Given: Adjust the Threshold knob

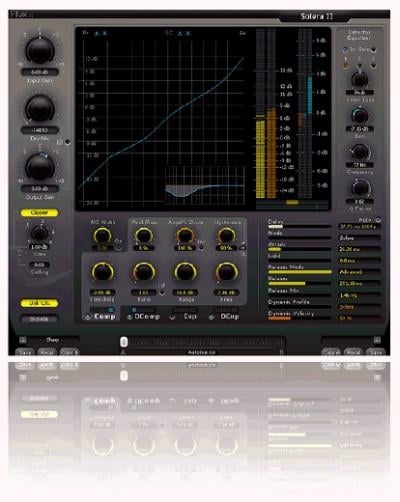Looking at the screenshot, I should [102, 272].
